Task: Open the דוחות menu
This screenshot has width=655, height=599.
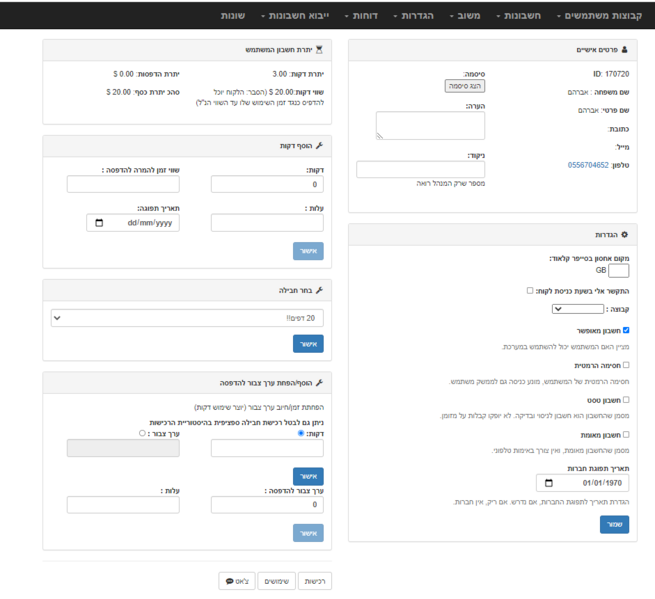Action: tap(361, 15)
